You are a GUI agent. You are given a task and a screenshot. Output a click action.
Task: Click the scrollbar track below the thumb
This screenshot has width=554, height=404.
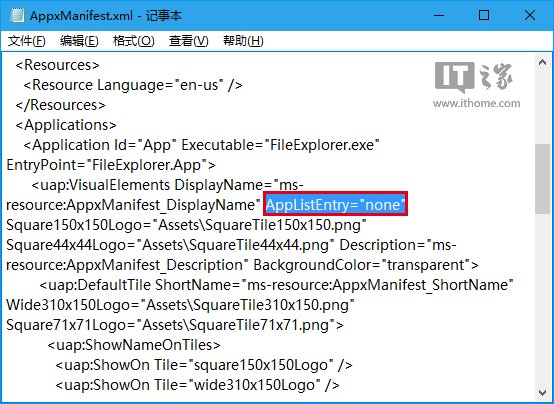pyautogui.click(x=542, y=299)
